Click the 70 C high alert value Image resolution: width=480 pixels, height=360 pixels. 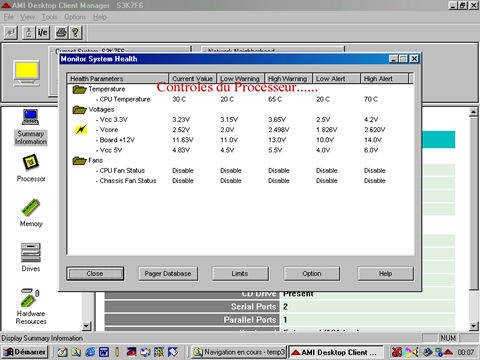click(x=371, y=99)
